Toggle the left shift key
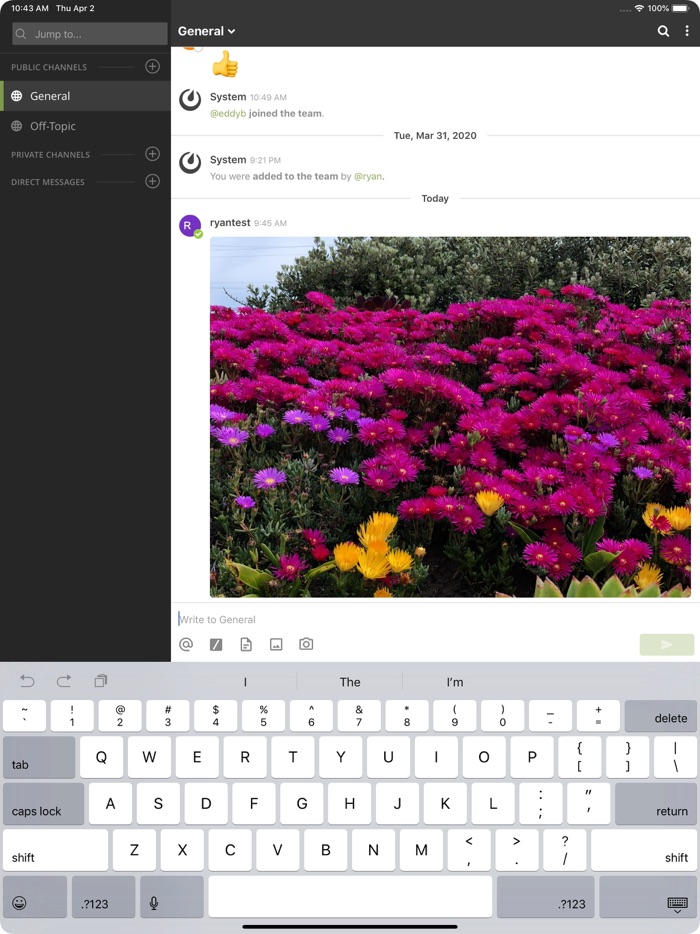 tap(55, 850)
